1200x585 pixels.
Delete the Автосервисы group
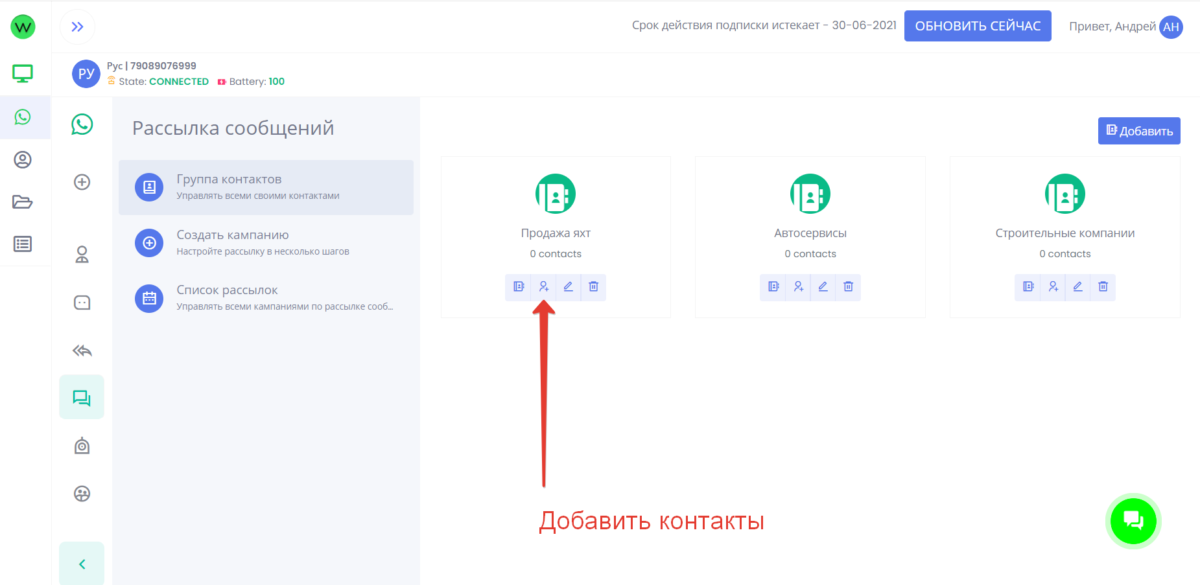coord(848,287)
